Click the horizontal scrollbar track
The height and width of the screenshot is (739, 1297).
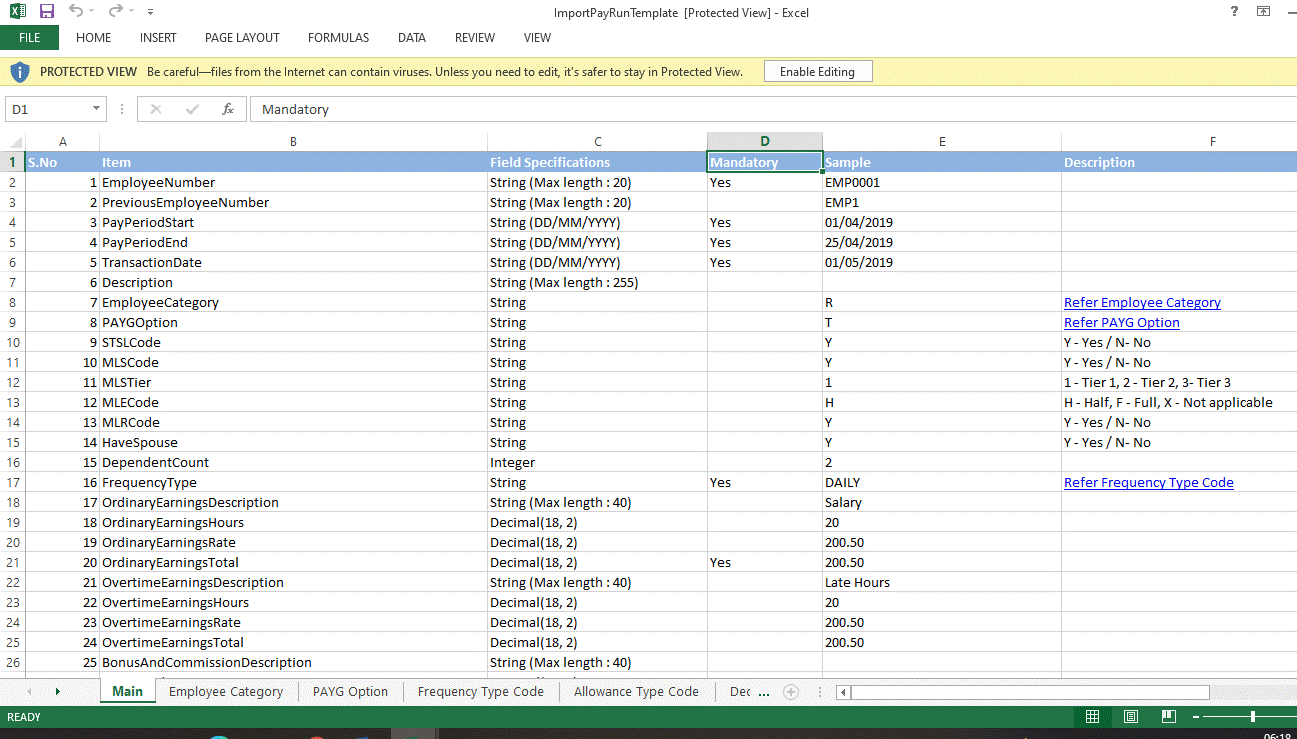point(1030,692)
